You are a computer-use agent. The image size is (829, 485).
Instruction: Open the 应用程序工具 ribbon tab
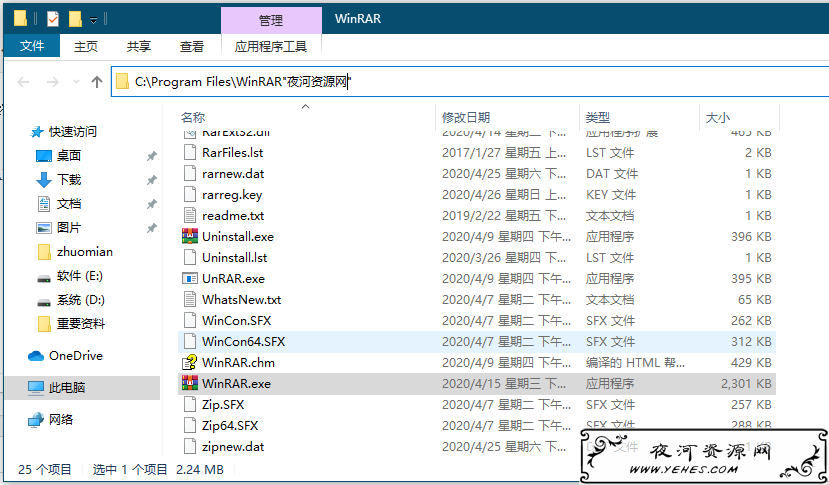271,47
